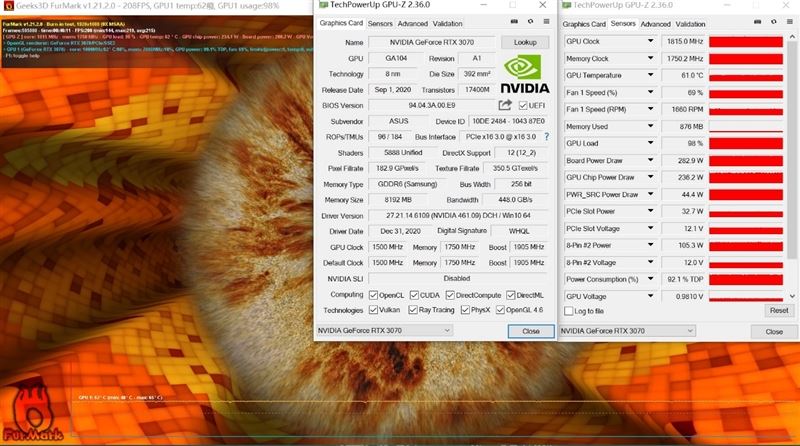
Task: Click the GPU Clock red sensor graph
Action: pyautogui.click(x=746, y=41)
